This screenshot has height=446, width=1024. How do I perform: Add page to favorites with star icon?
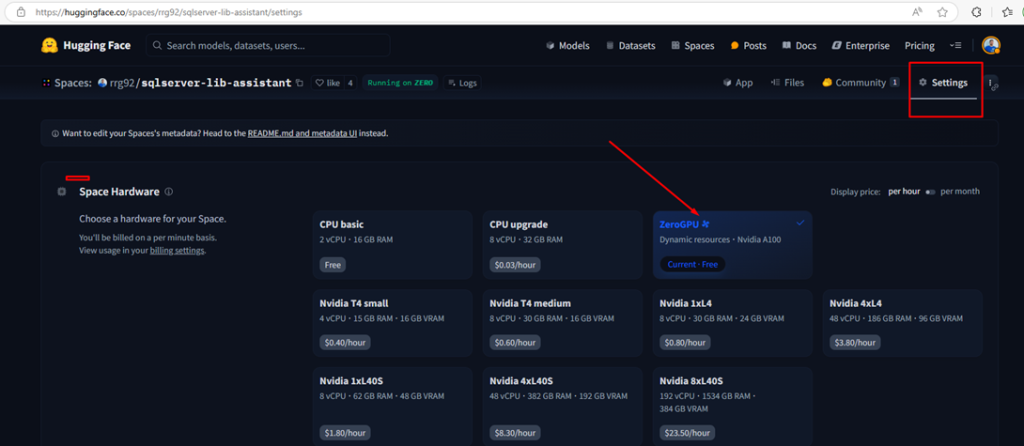tap(942, 12)
